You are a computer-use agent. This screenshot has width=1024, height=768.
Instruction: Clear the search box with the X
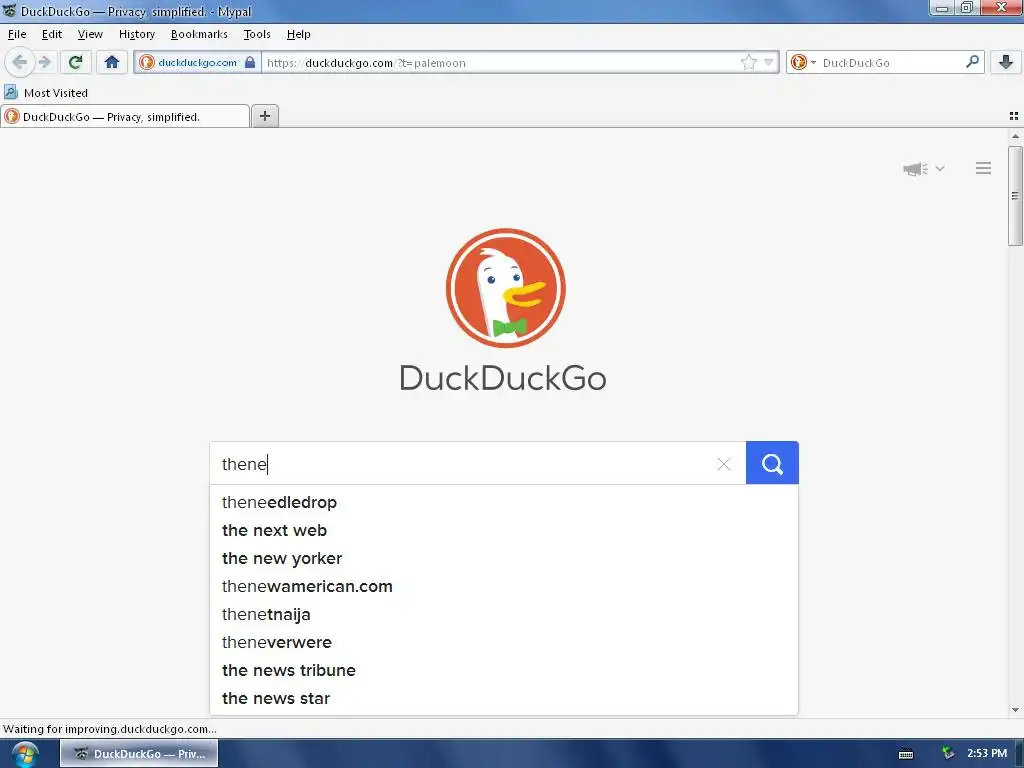tap(724, 464)
